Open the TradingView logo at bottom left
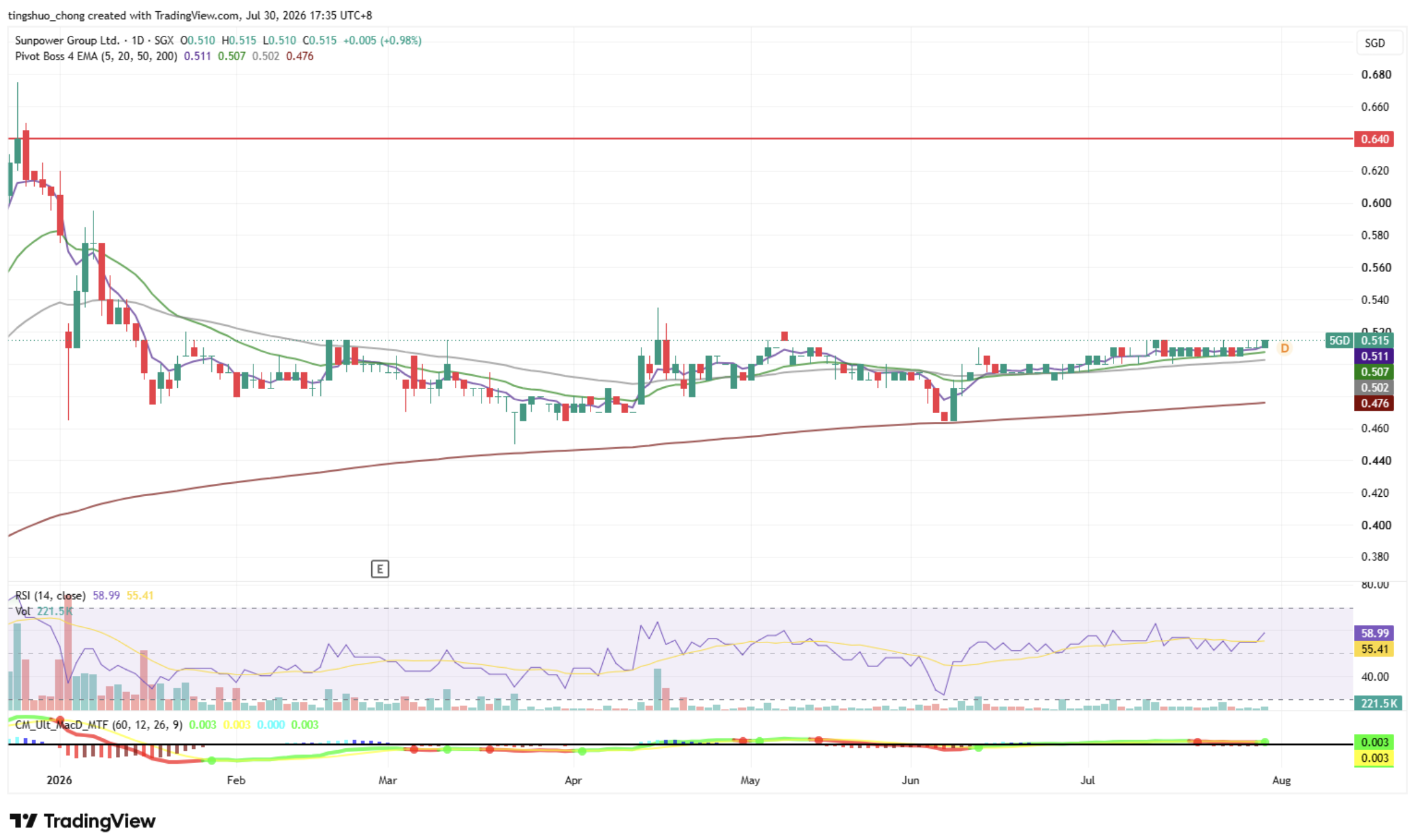 coord(82,821)
